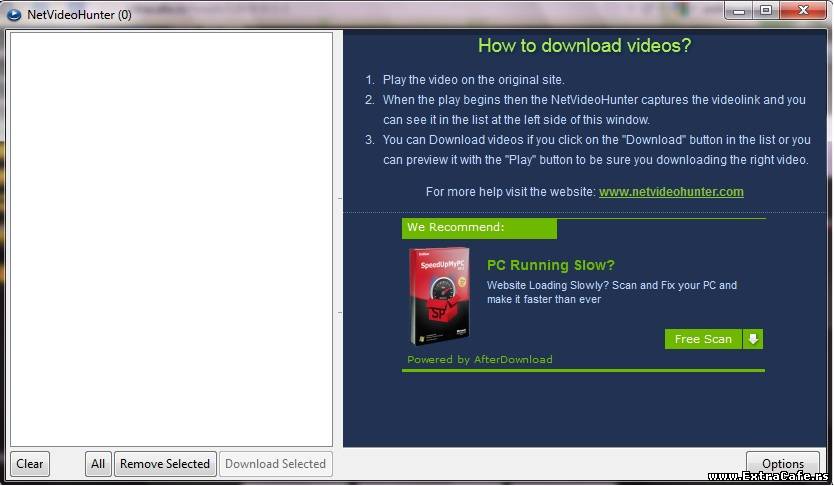
Task: Click the Clear button
Action: (30, 464)
